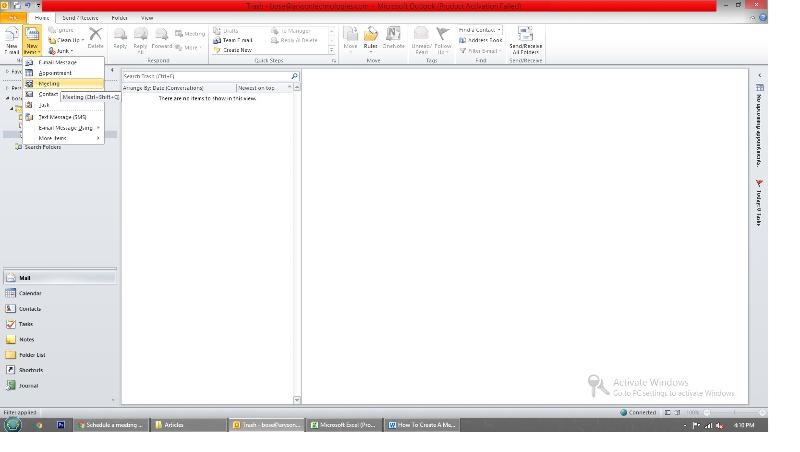
Task: Open the Filter E-mail dropdown
Action: click(479, 51)
